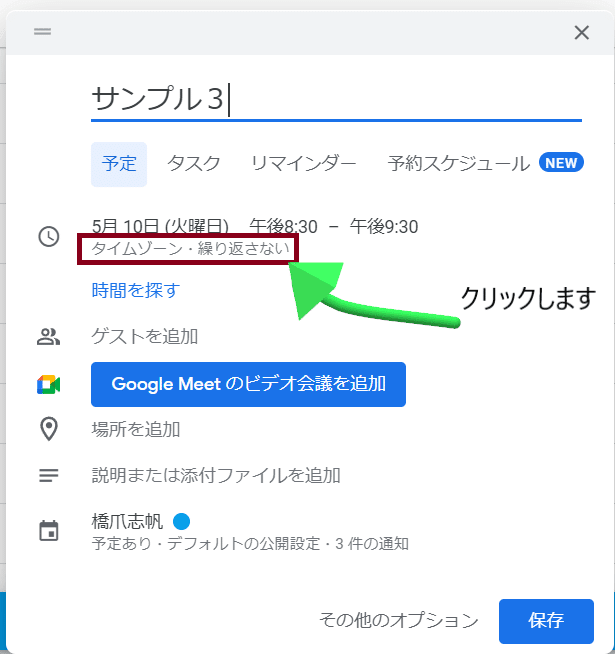Click the NEW badge
This screenshot has width=615, height=654.
click(561, 163)
